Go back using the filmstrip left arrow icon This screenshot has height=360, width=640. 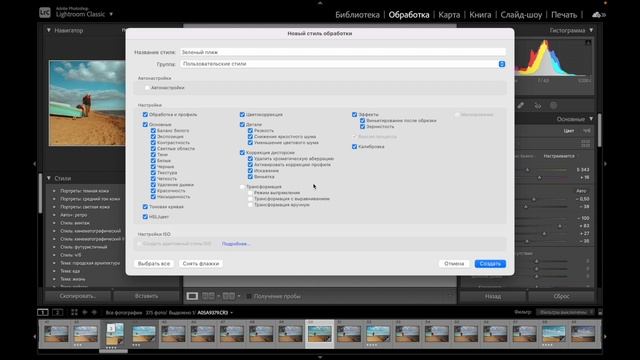[85, 312]
